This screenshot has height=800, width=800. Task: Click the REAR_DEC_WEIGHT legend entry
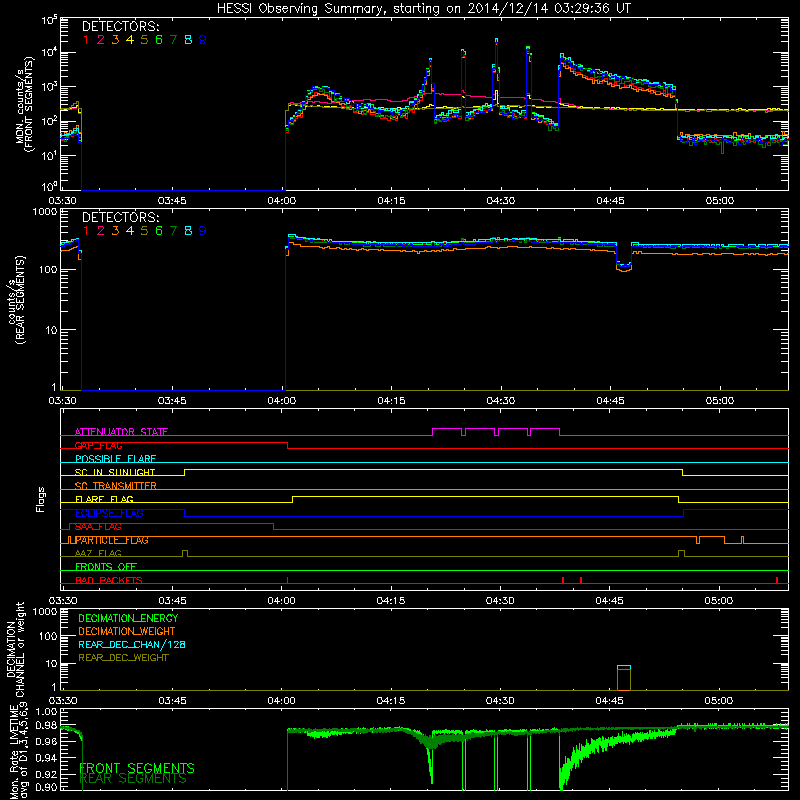pyautogui.click(x=123, y=658)
